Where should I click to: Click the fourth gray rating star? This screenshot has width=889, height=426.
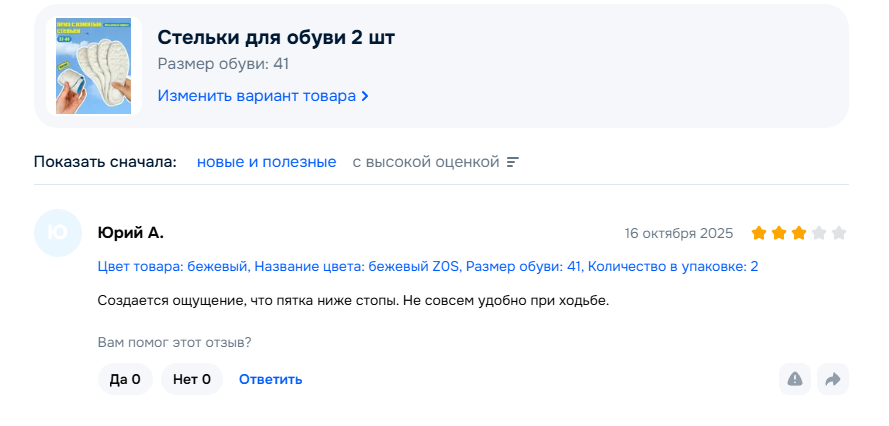click(819, 233)
